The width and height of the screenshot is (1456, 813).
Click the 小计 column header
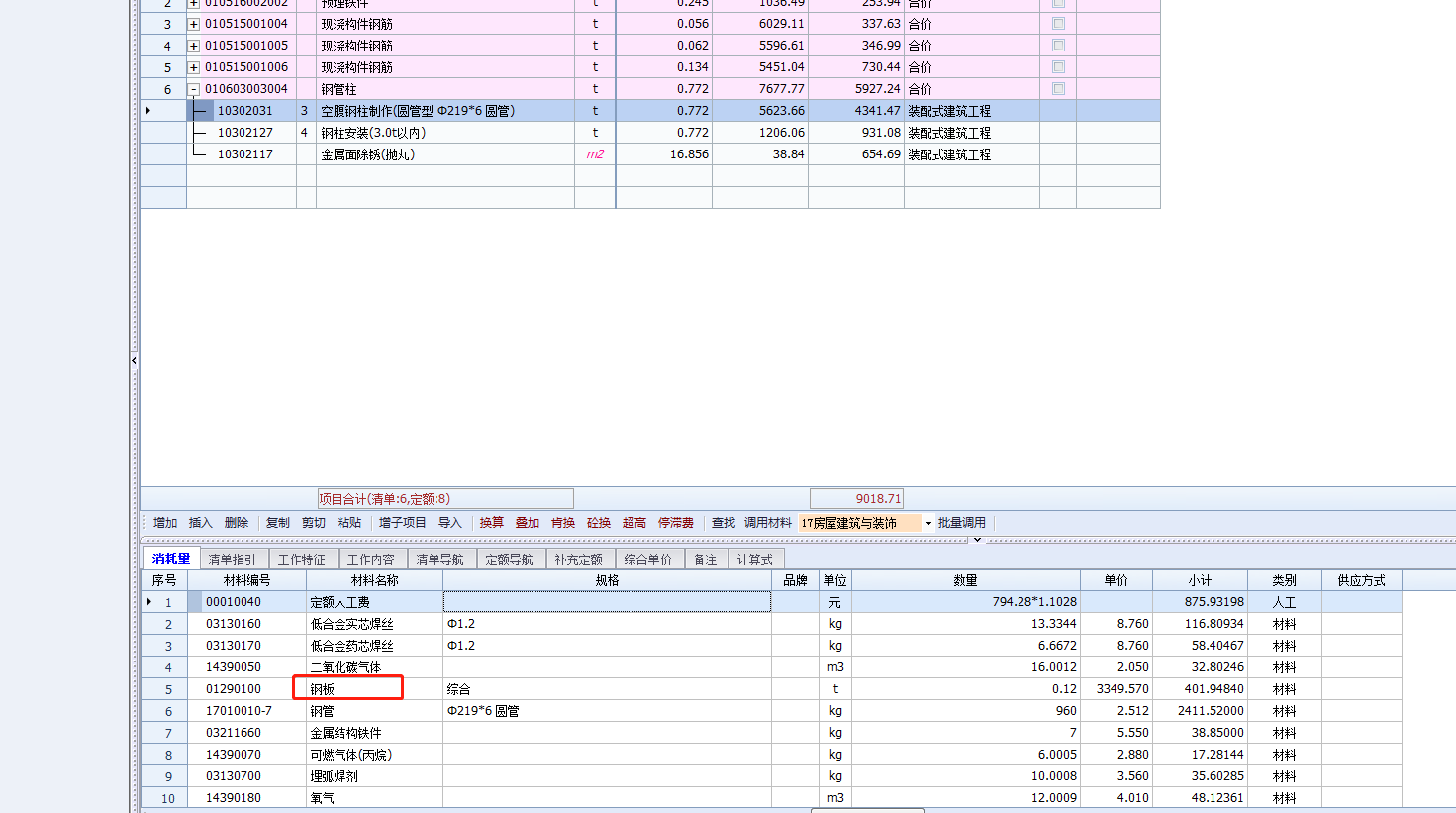click(x=1201, y=581)
